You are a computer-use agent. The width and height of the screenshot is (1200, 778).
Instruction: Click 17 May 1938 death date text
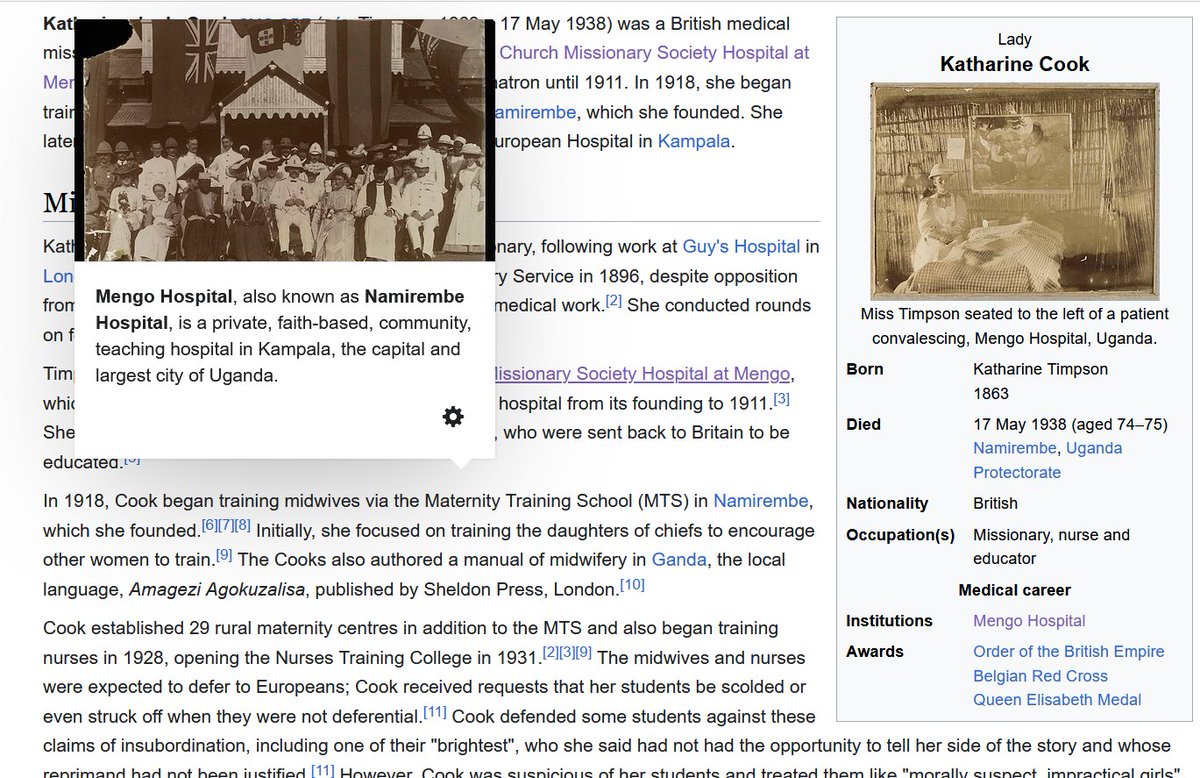click(1022, 424)
